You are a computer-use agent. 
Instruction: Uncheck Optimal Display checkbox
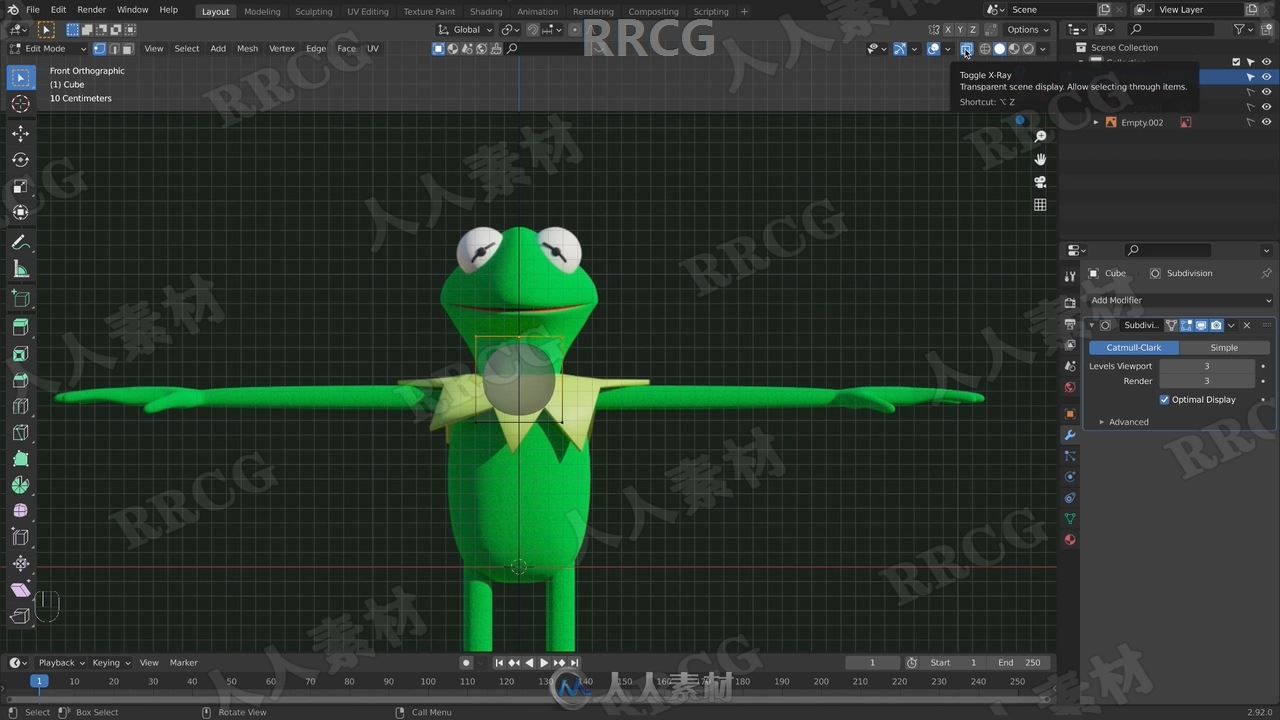(1165, 399)
